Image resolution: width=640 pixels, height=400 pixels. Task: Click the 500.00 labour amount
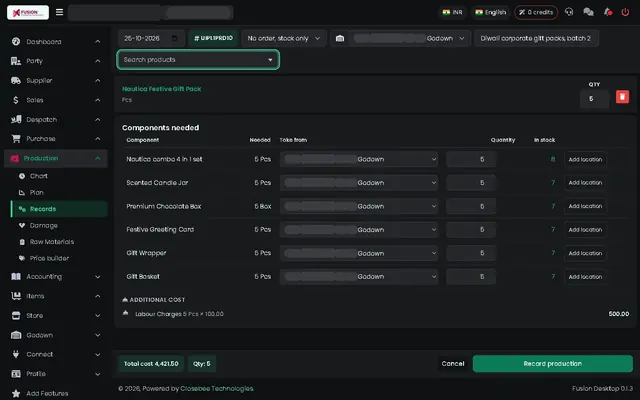click(619, 314)
